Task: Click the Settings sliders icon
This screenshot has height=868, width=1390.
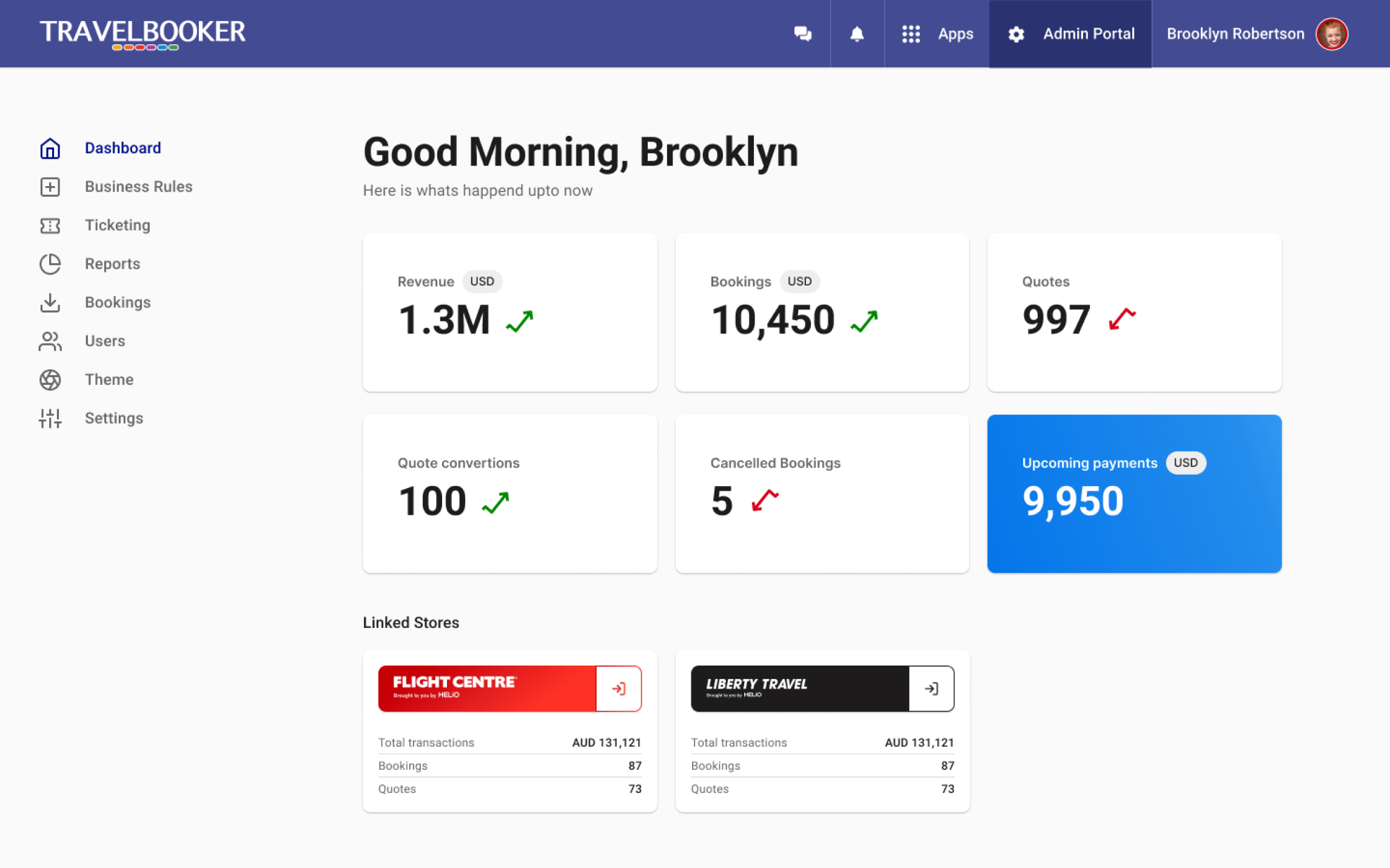Action: (50, 418)
